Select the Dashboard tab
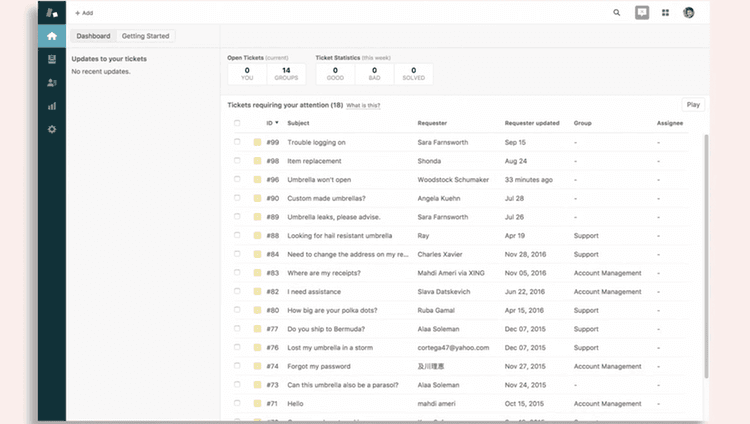The width and height of the screenshot is (750, 424). [95, 36]
